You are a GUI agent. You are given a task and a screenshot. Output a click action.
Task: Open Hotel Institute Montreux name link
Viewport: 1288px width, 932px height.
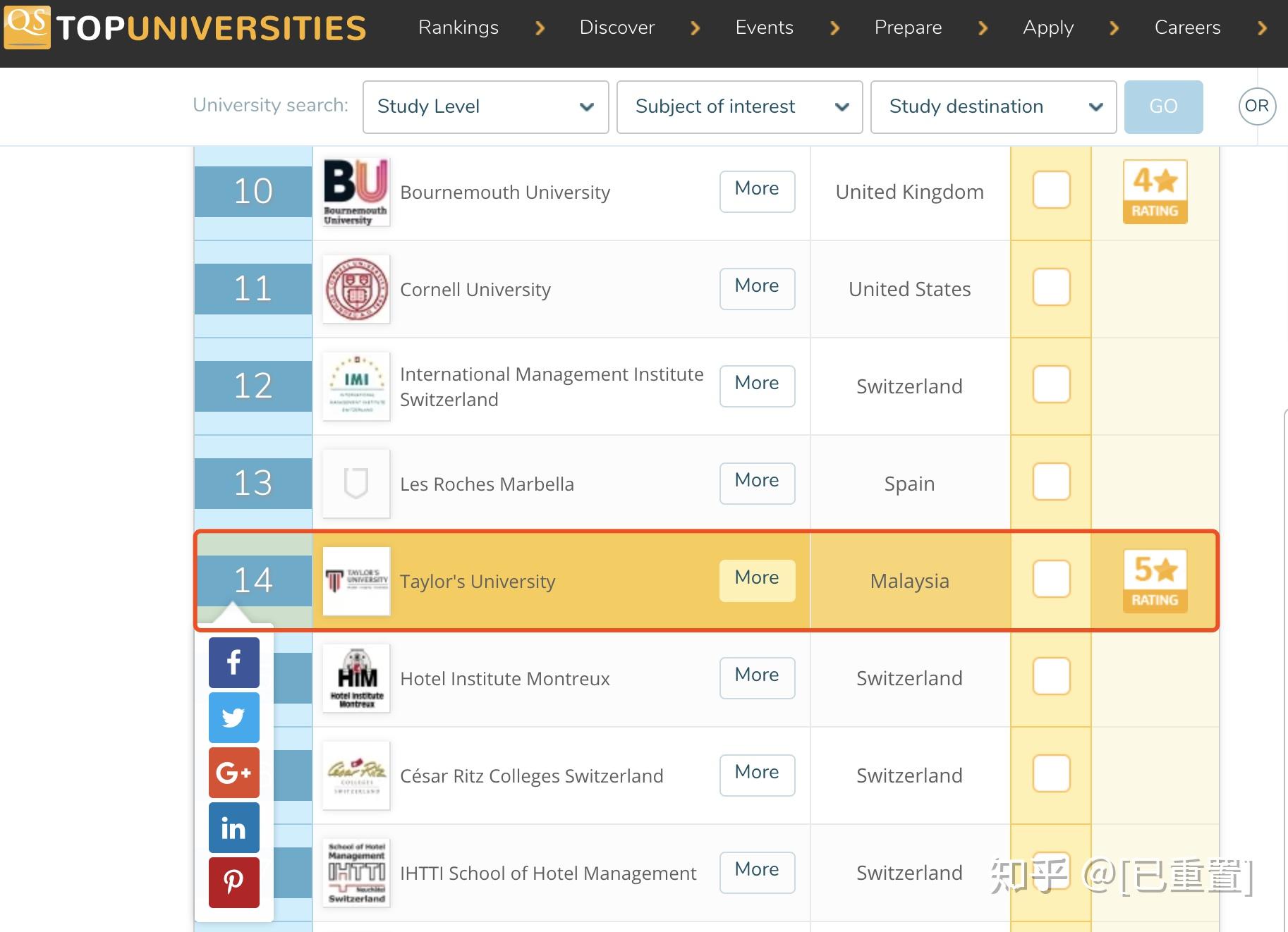click(x=505, y=679)
